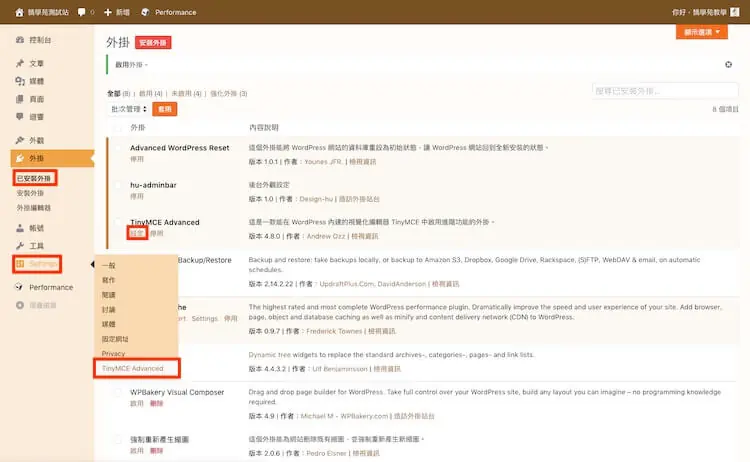Open the 媒體 media icon in sidebar
Image resolution: width=750 pixels, height=462 pixels.
click(20, 81)
